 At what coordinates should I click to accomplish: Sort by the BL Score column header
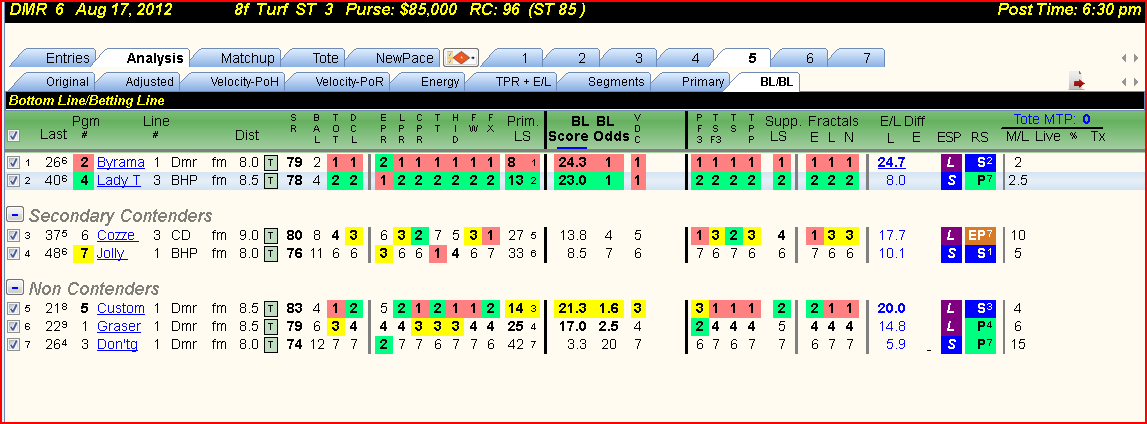tap(568, 129)
